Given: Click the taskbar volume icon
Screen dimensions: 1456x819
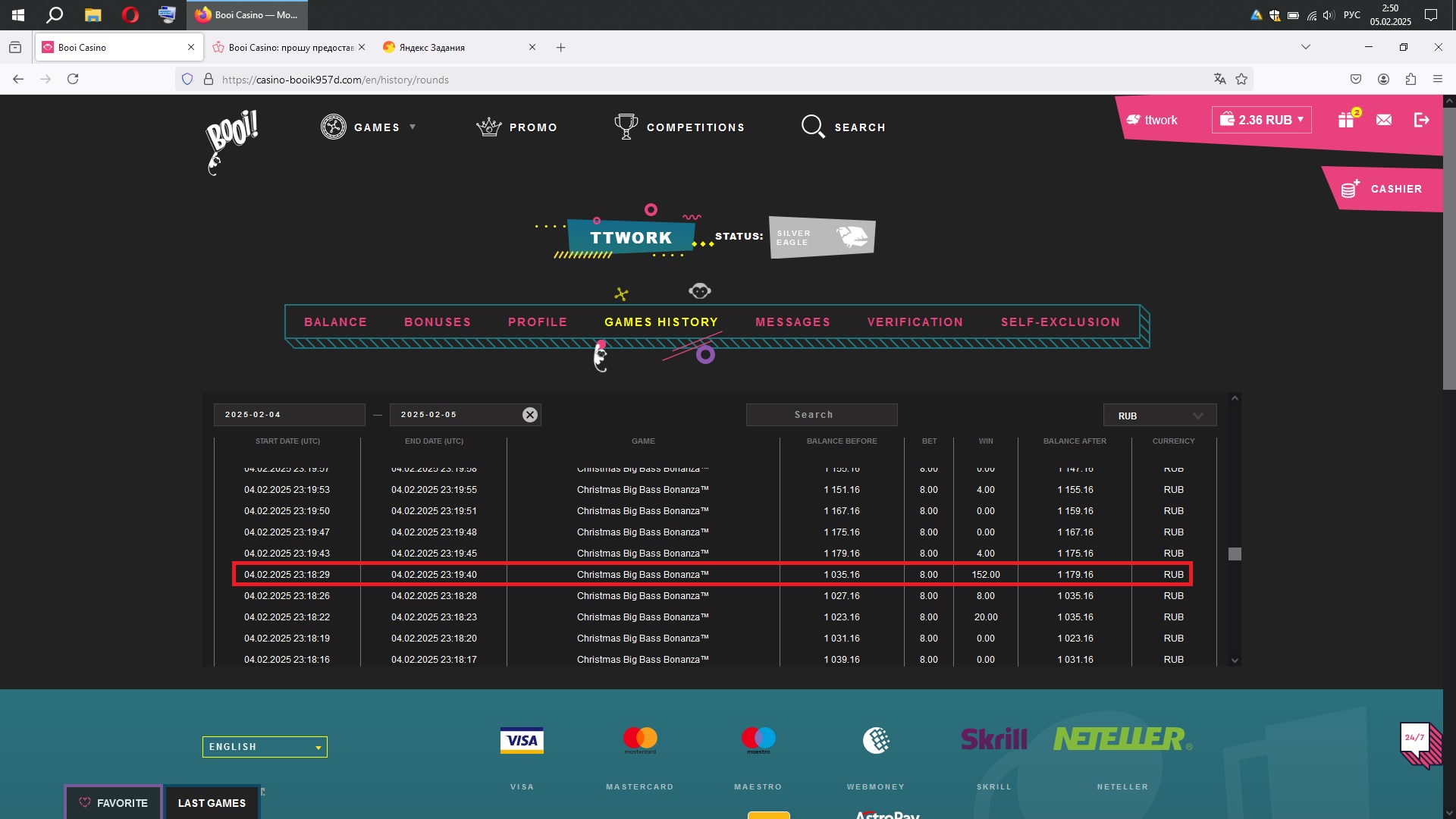Looking at the screenshot, I should pos(1329,15).
